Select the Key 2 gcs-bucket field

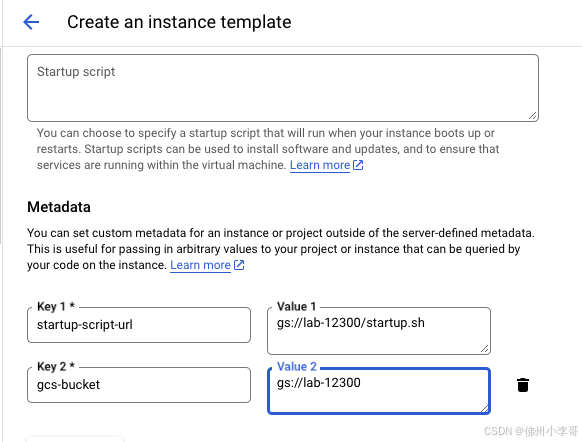click(139, 385)
